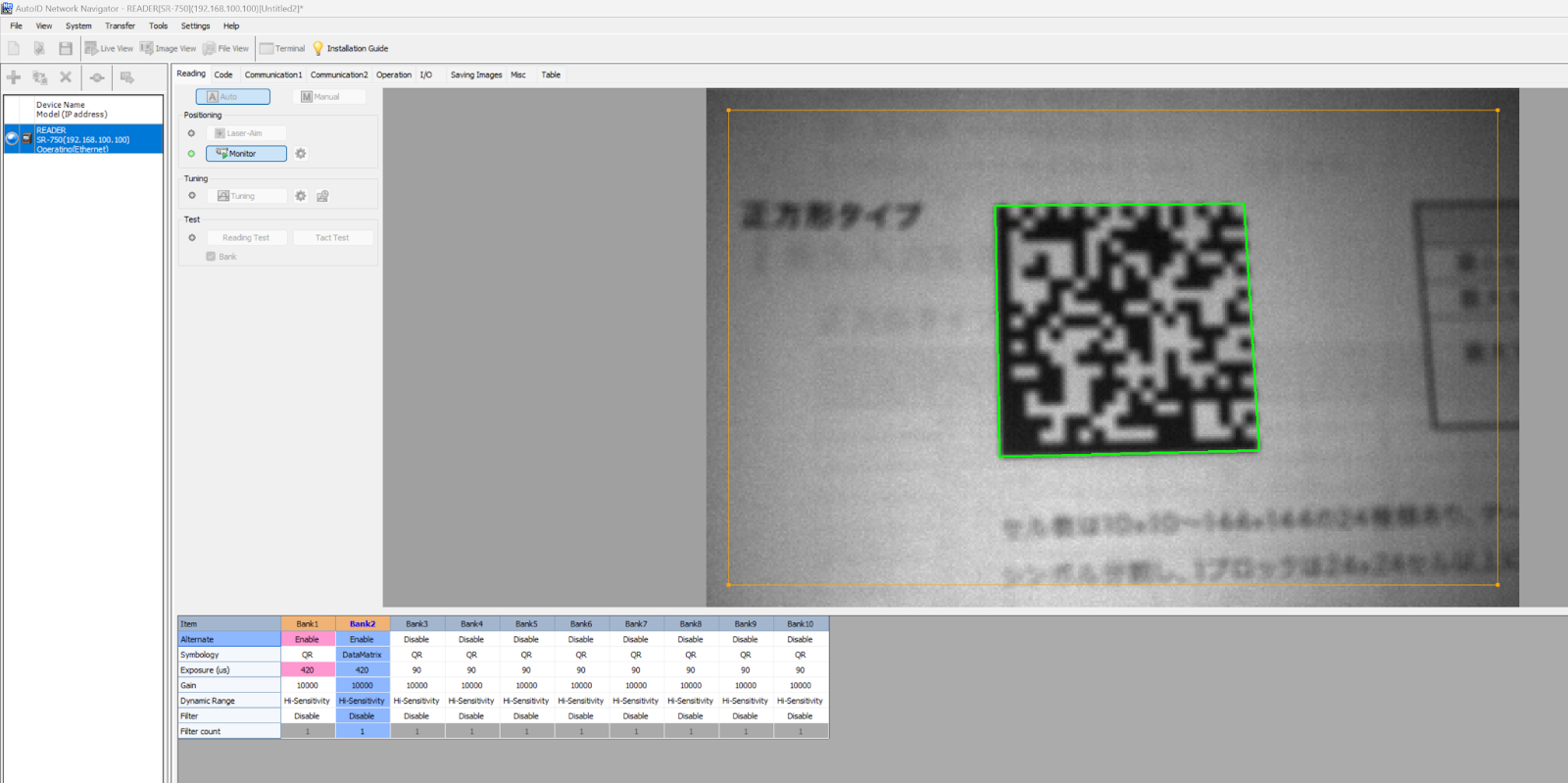Switch to the Communication1 tab
The image size is (1568, 783).
(x=273, y=74)
